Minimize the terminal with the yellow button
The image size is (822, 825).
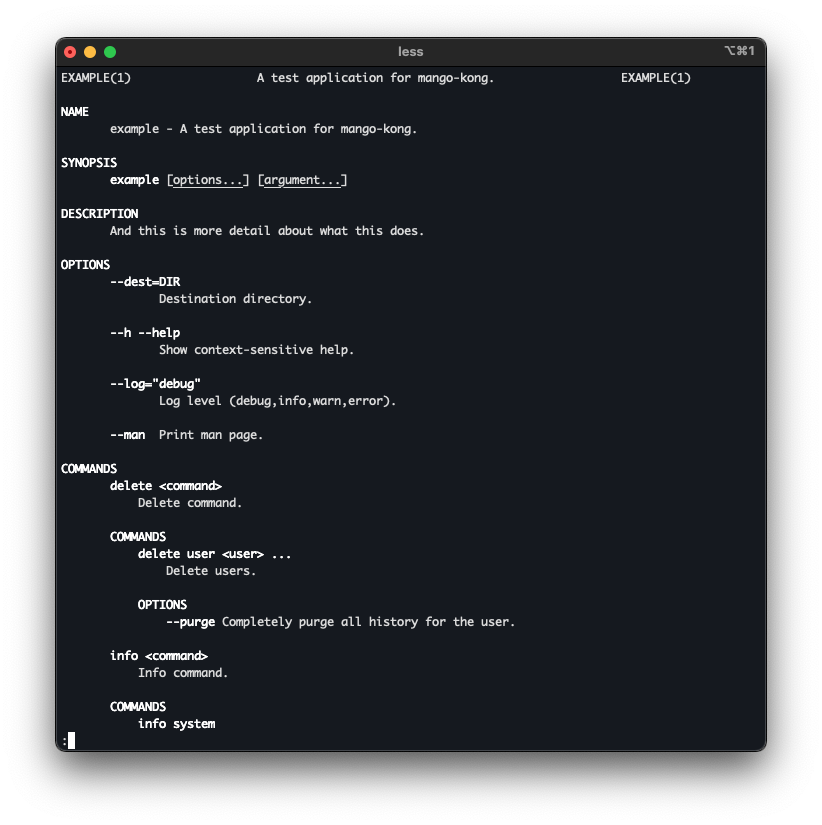pos(90,52)
